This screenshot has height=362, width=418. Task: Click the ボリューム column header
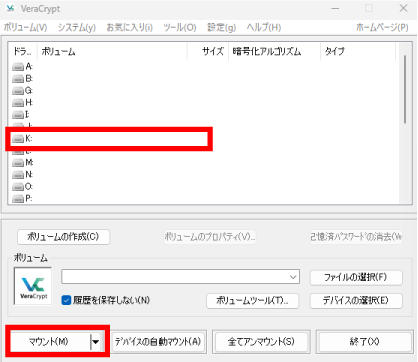coord(112,51)
